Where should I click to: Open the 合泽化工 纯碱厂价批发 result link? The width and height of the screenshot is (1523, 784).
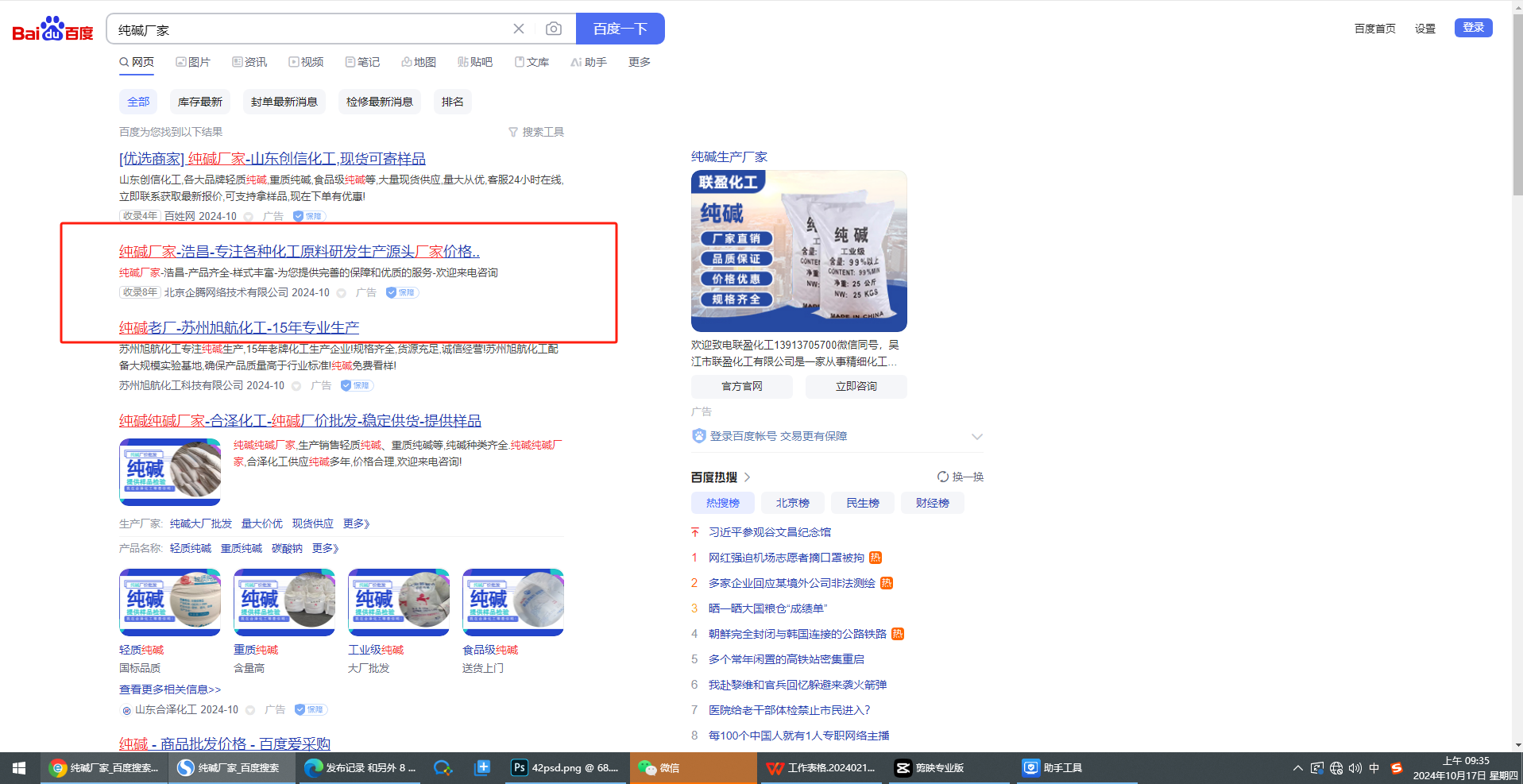pos(300,421)
